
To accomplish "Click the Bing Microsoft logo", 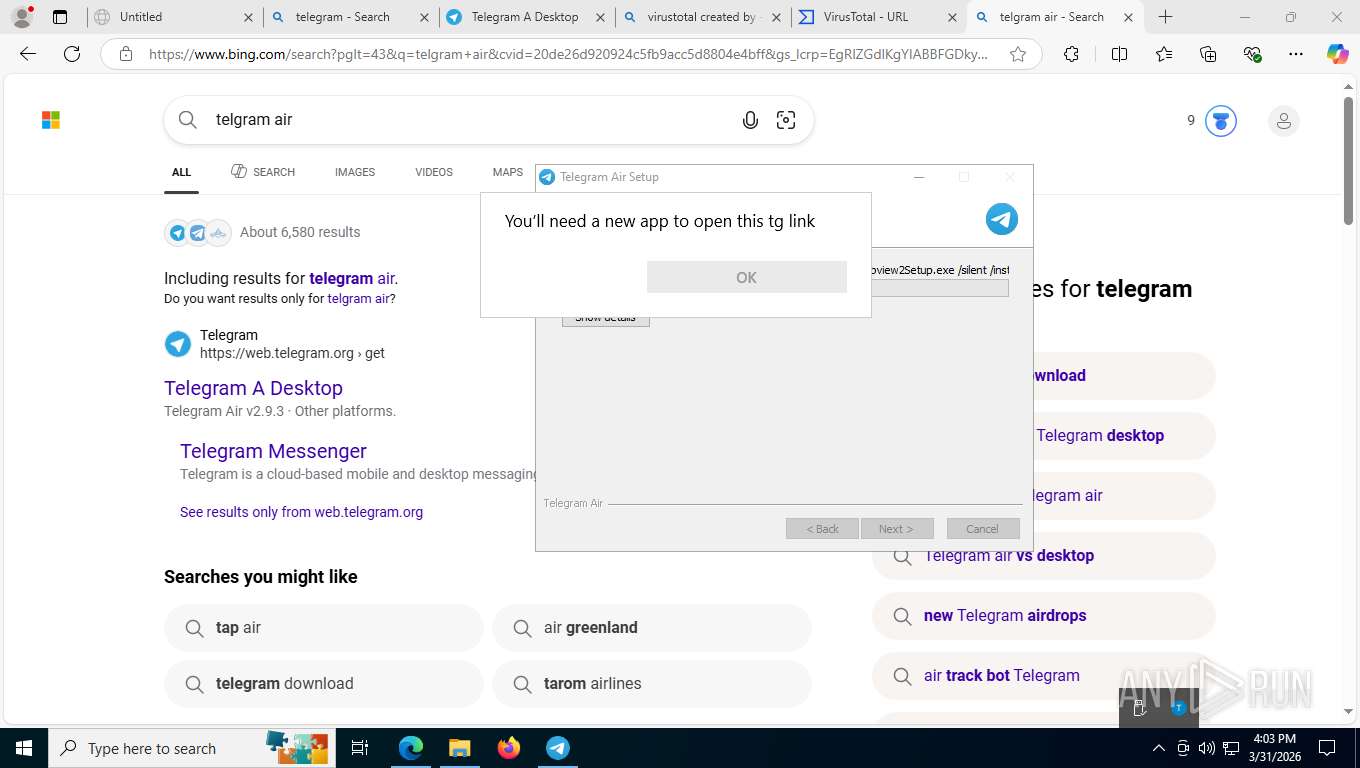I will [51, 120].
